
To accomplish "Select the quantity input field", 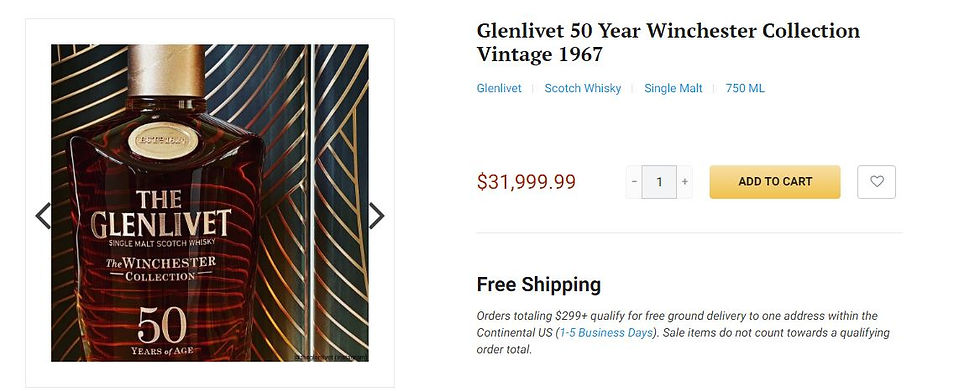I will click(659, 182).
